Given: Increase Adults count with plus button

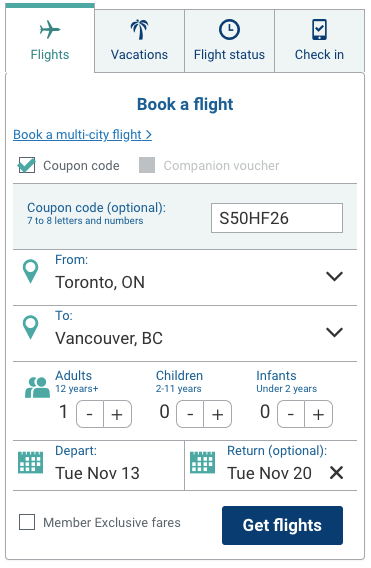Looking at the screenshot, I should click(117, 414).
